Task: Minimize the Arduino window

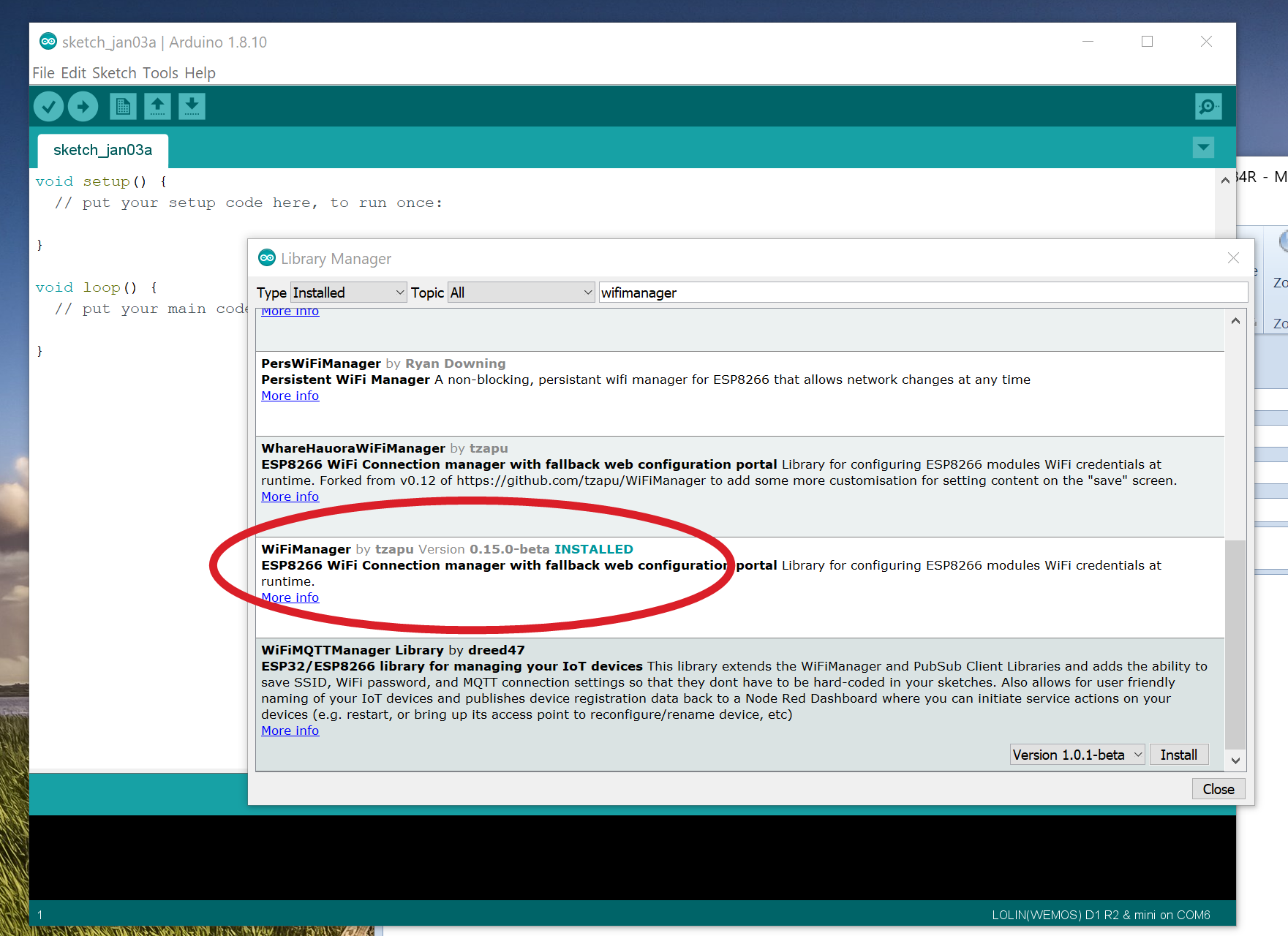Action: [1088, 42]
